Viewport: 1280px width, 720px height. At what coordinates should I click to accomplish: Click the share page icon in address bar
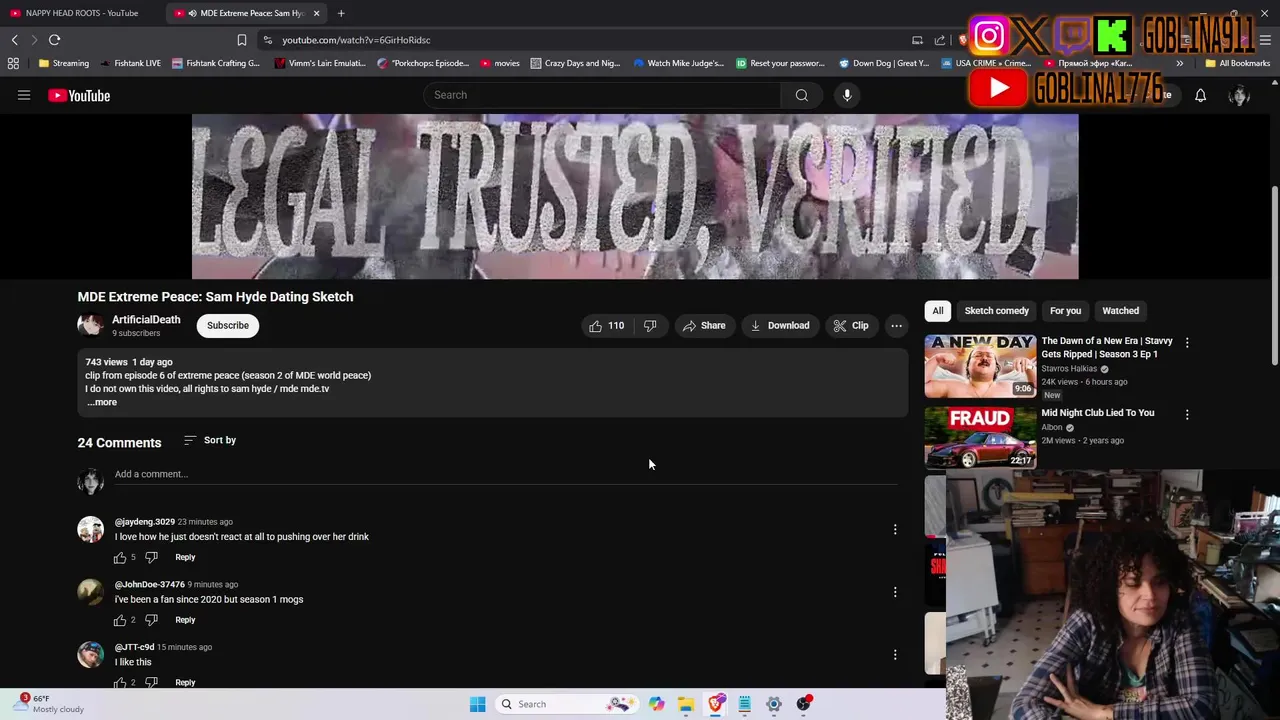tap(940, 40)
